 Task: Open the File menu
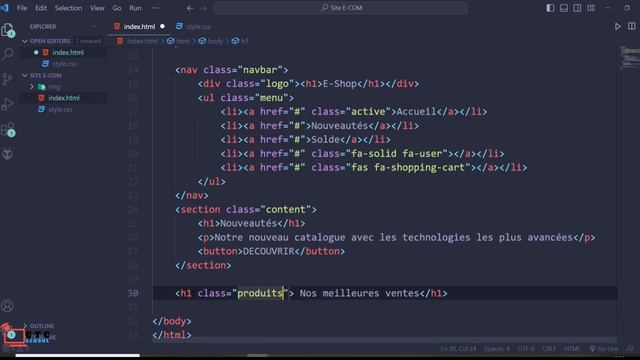point(22,8)
